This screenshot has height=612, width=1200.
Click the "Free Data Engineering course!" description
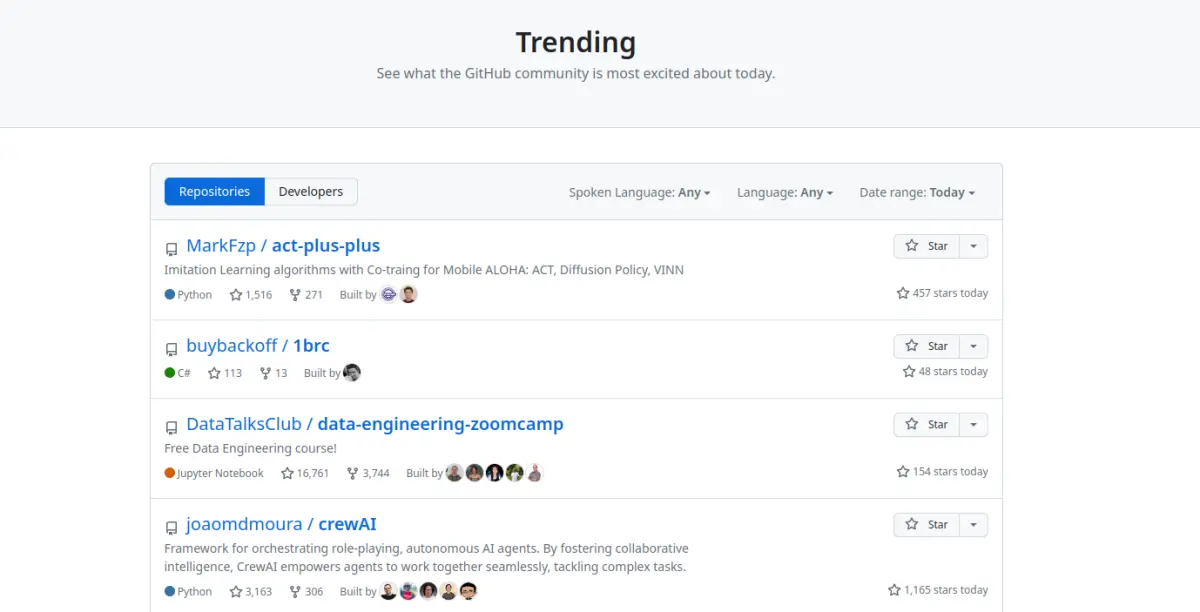(x=250, y=448)
